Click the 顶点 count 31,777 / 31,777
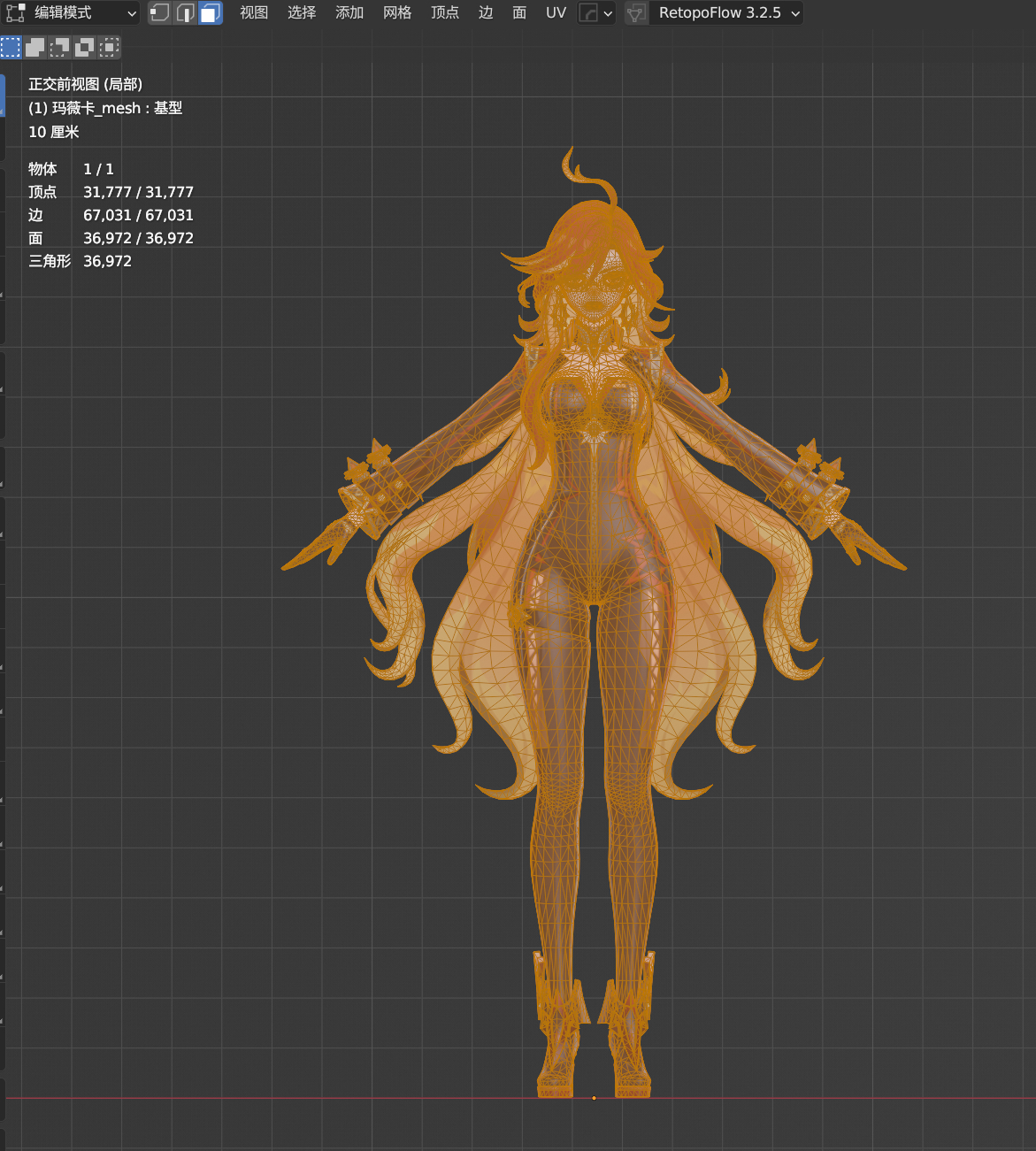The height and width of the screenshot is (1151, 1036). (x=138, y=192)
